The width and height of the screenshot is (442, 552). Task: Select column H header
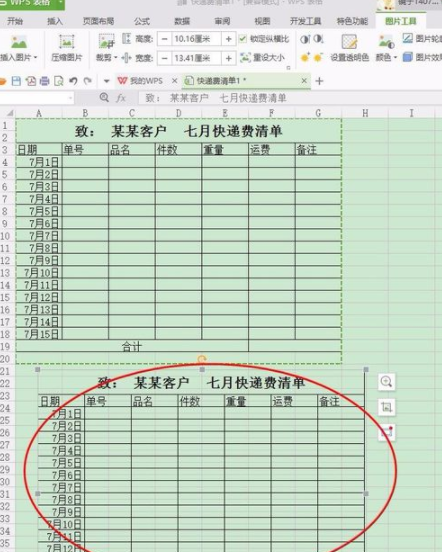point(365,113)
